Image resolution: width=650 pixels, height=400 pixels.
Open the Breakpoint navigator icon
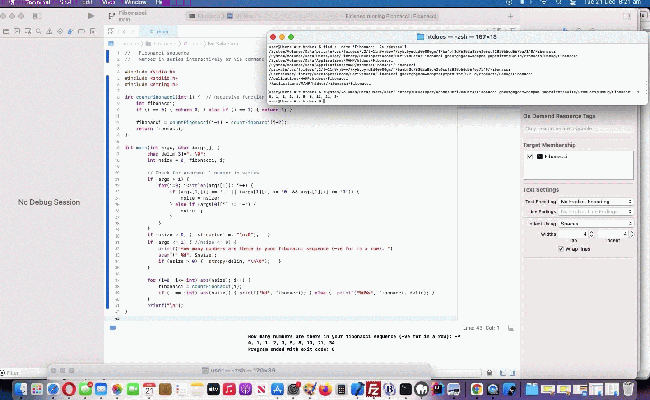81,32
